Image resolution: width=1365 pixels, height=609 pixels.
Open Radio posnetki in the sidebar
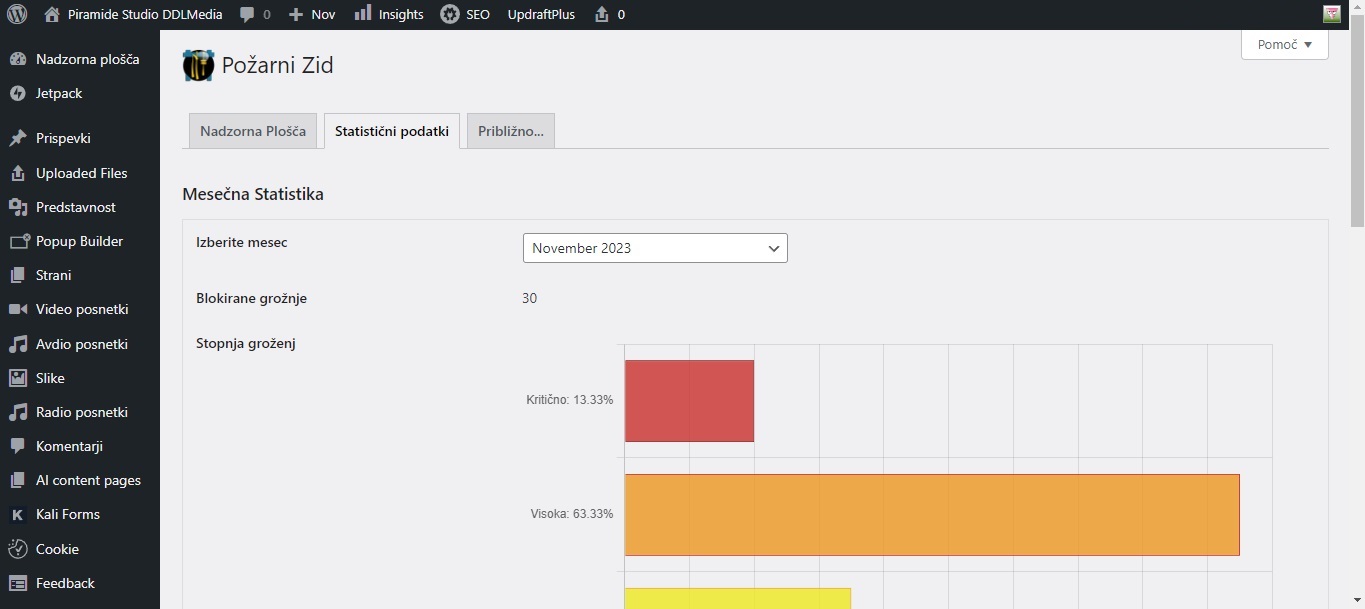click(80, 412)
